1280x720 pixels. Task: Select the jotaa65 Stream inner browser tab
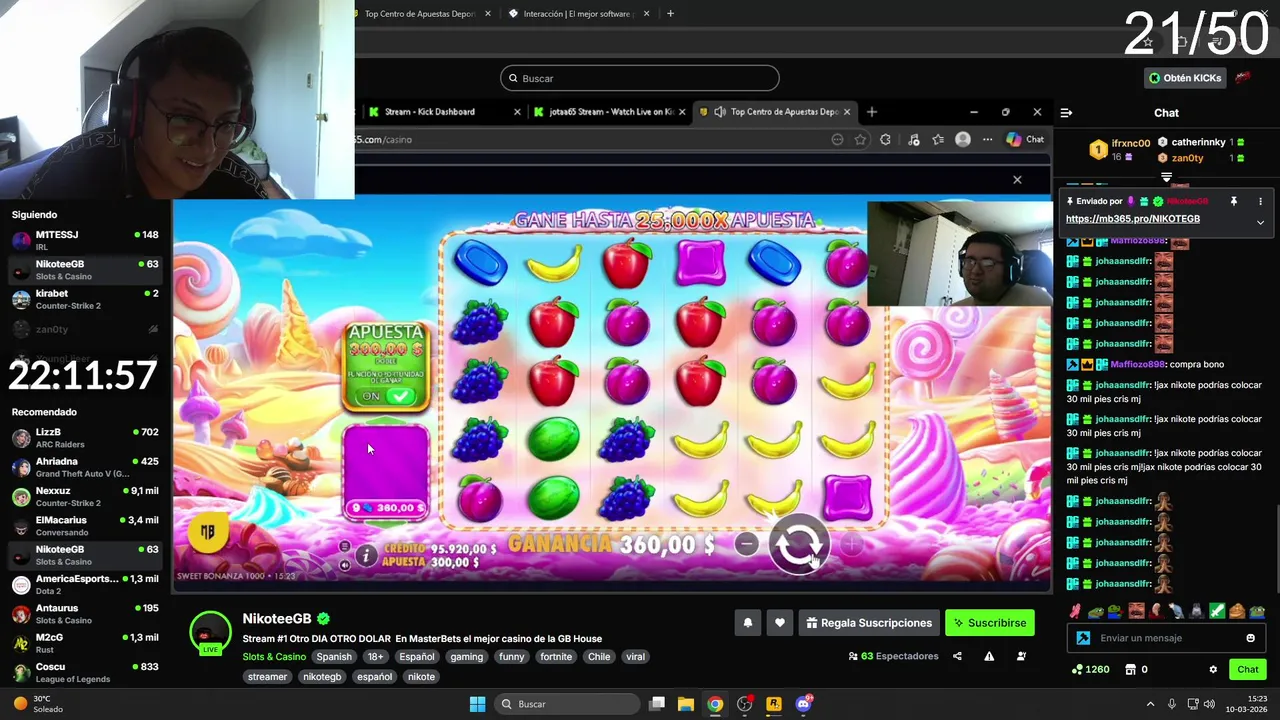[608, 112]
